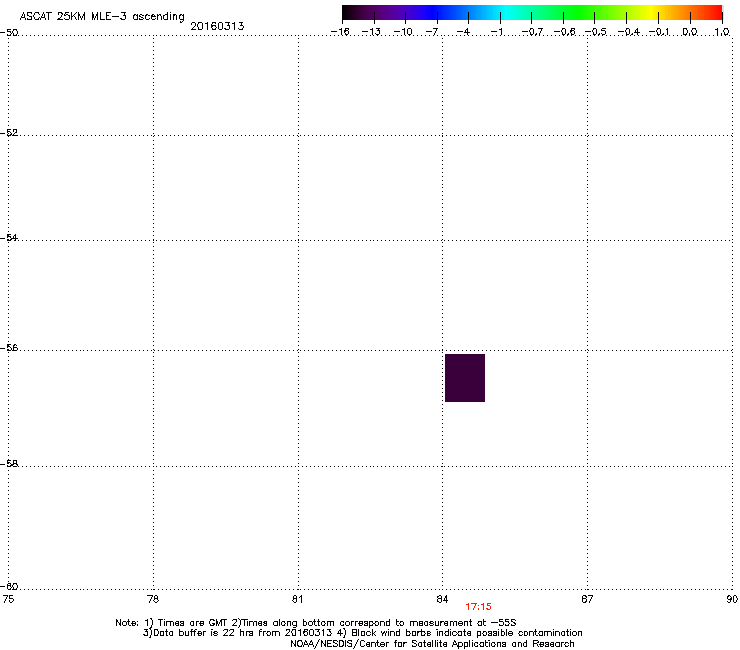
Task: Click the -10 color bar label
Action: click(x=403, y=32)
